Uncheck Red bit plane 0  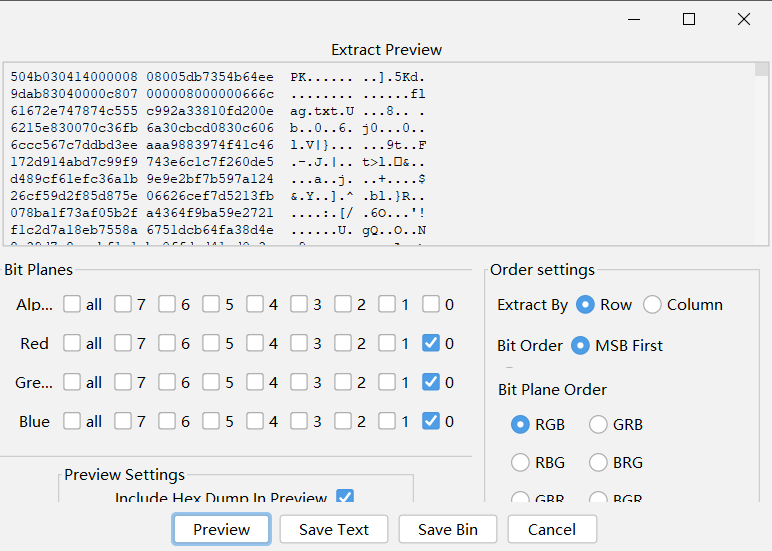431,343
